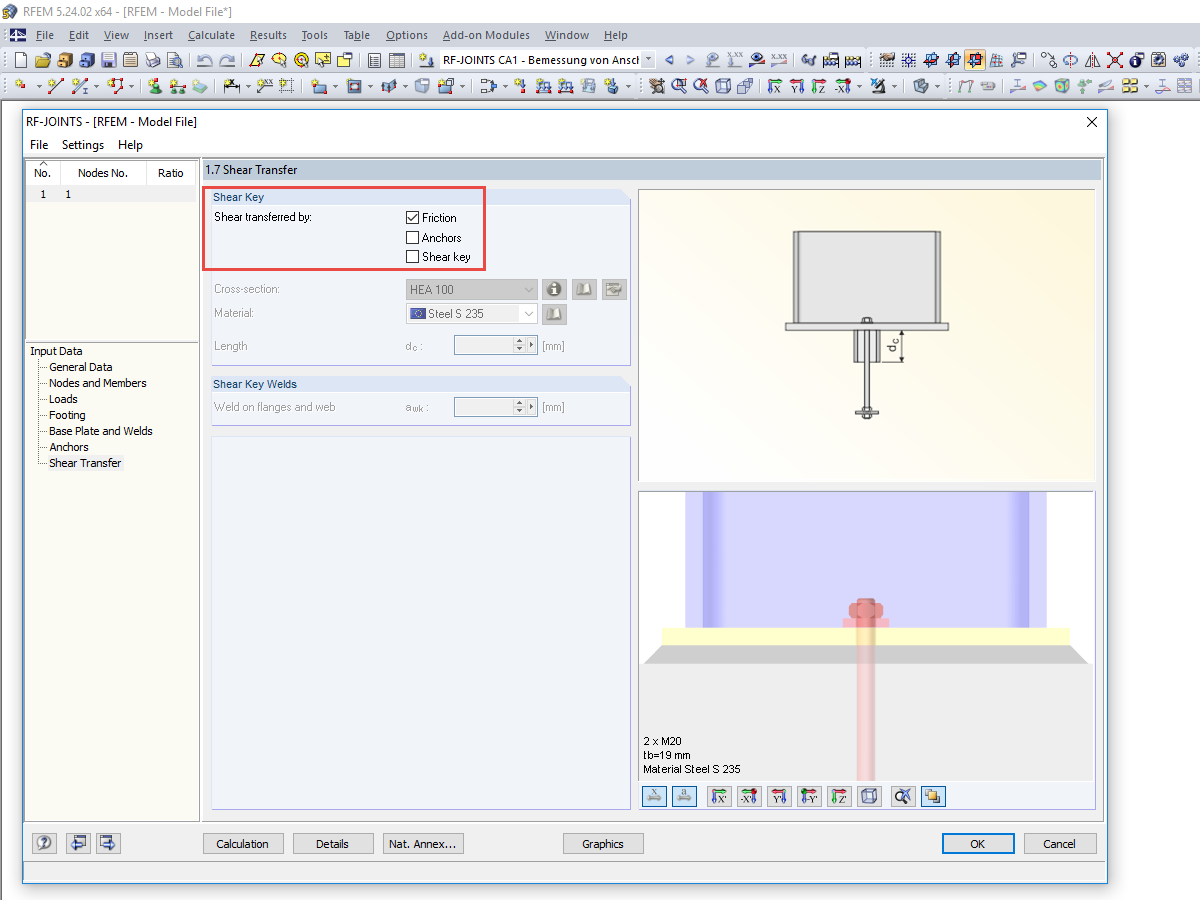Open the Tools menu in RFEM
This screenshot has height=900, width=1200.
pyautogui.click(x=314, y=35)
